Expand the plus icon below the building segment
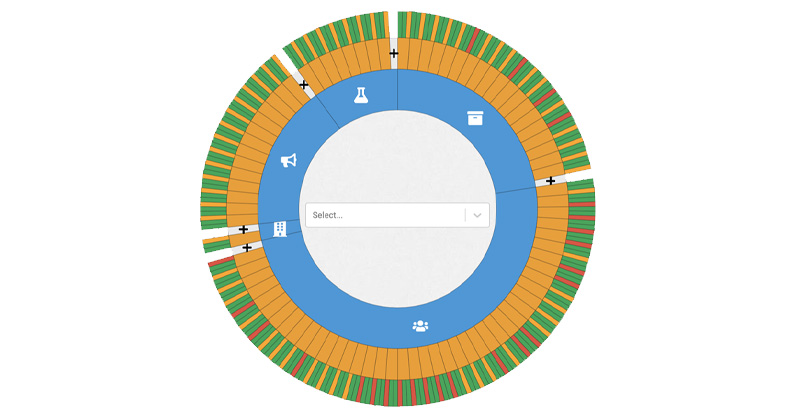 coord(247,248)
